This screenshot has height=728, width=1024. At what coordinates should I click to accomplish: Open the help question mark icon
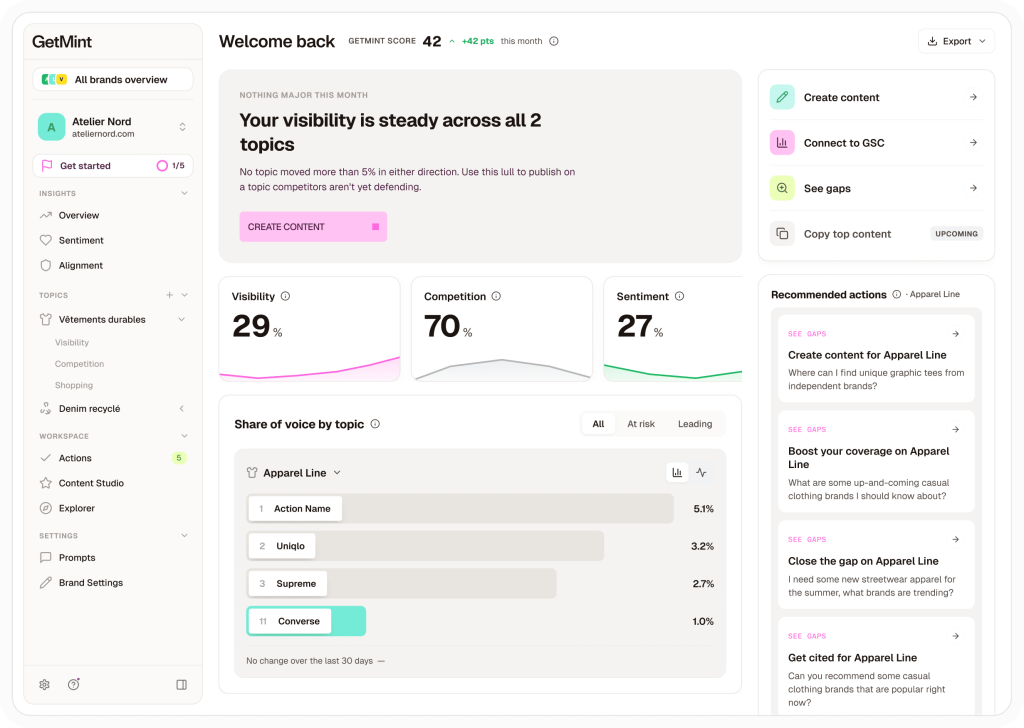click(74, 684)
